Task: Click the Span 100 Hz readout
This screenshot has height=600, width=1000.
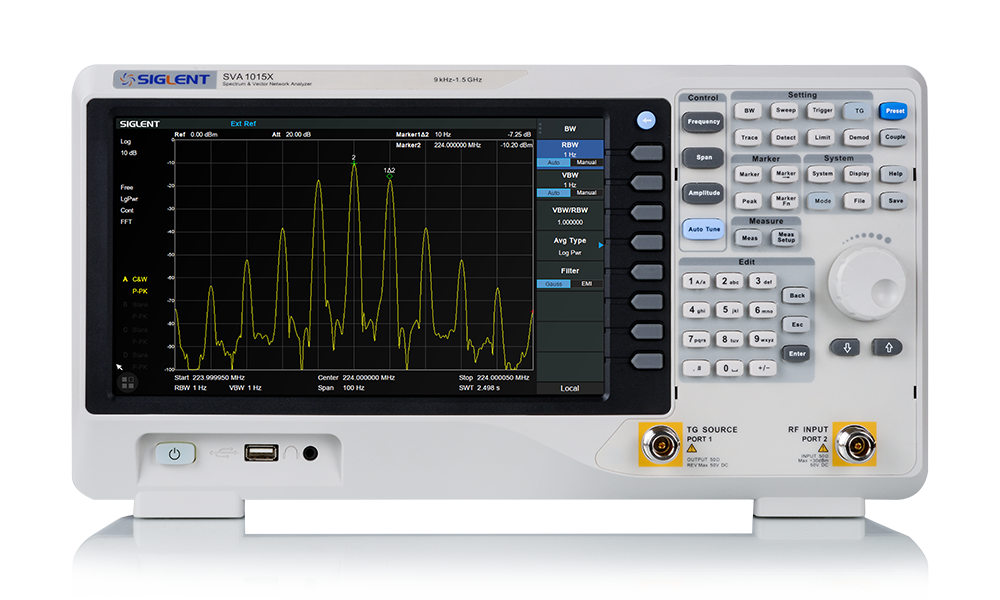Action: click(341, 388)
